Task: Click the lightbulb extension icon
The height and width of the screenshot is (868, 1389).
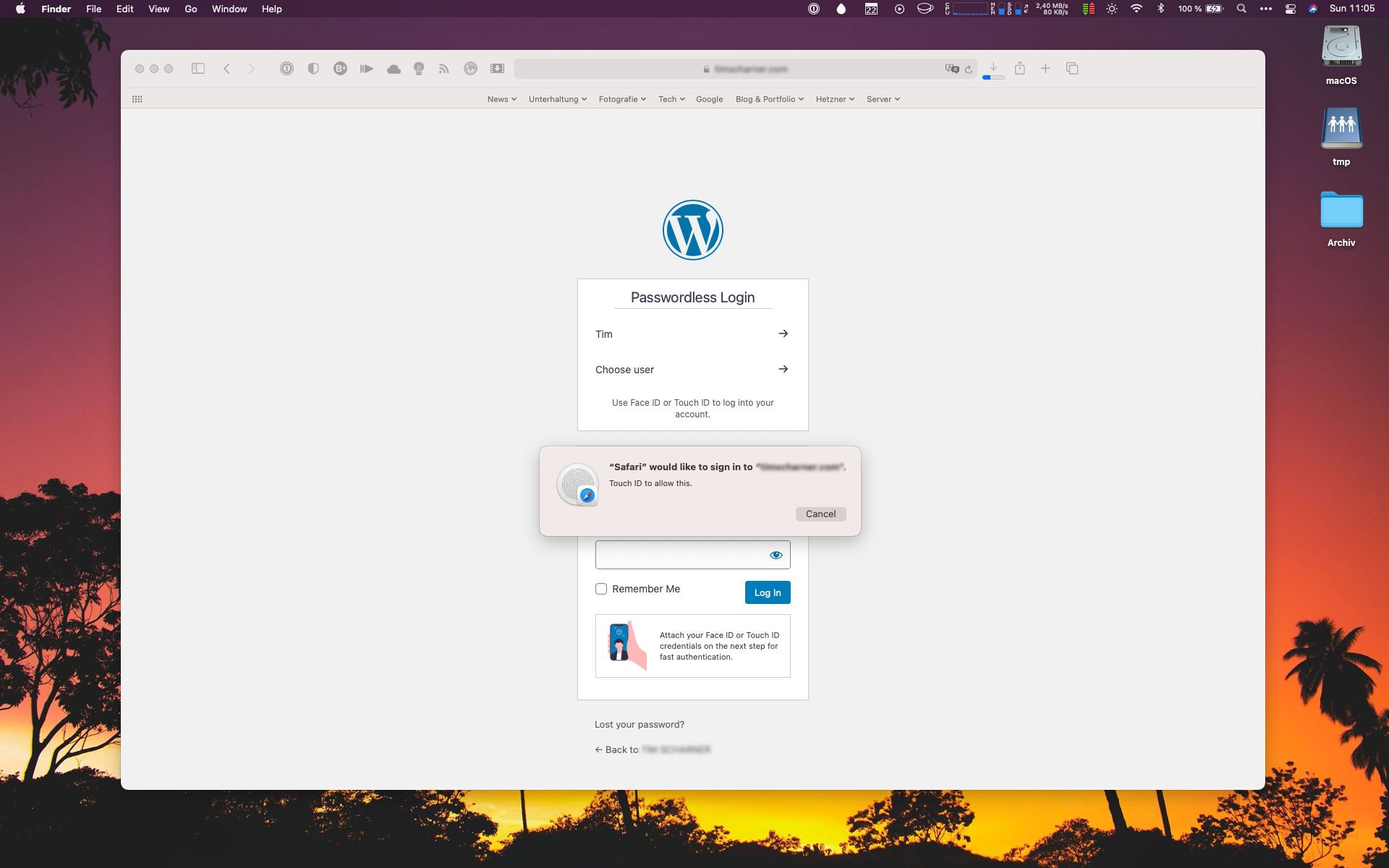Action: click(419, 69)
